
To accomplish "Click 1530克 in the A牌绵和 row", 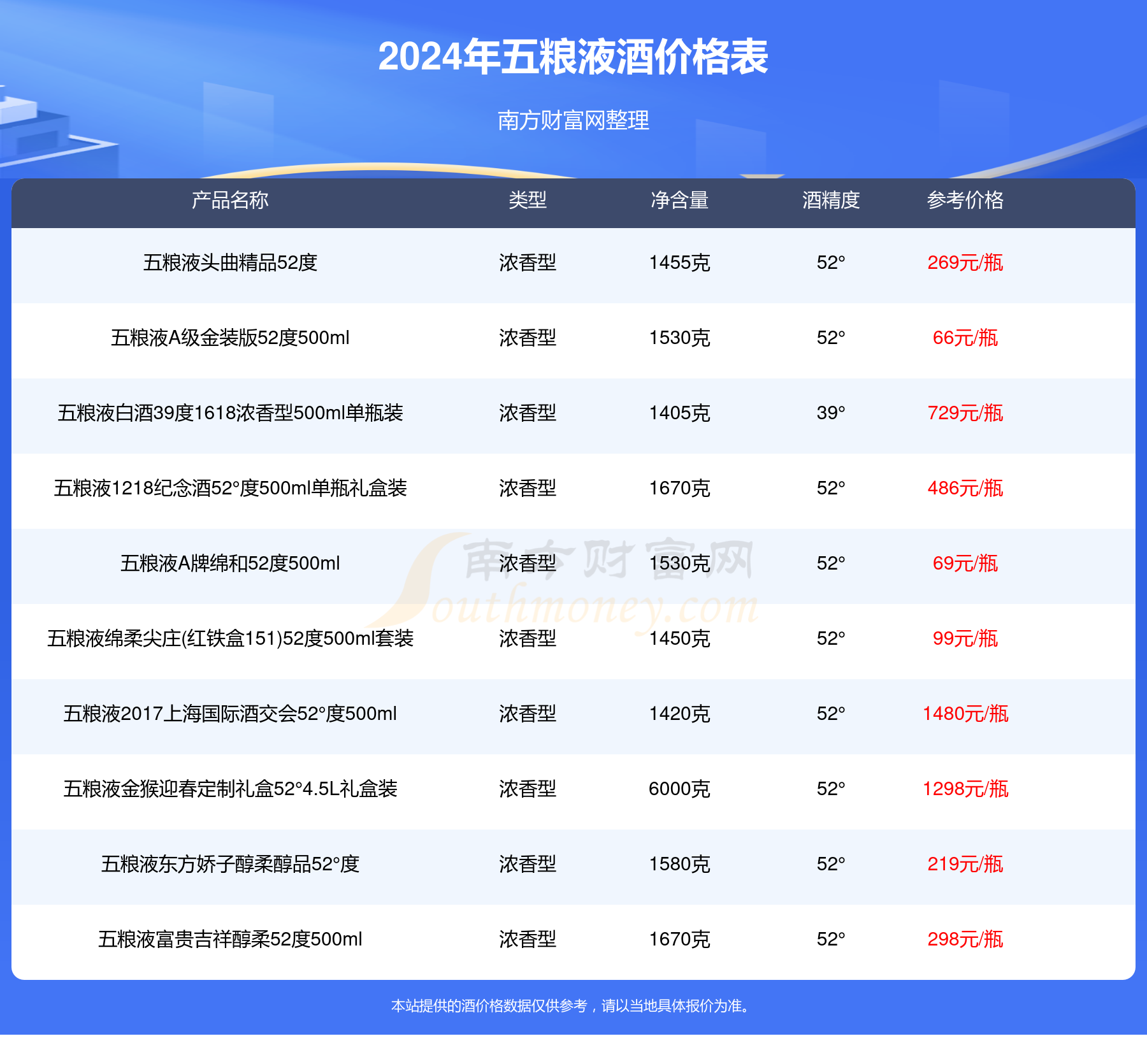I will tap(679, 563).
